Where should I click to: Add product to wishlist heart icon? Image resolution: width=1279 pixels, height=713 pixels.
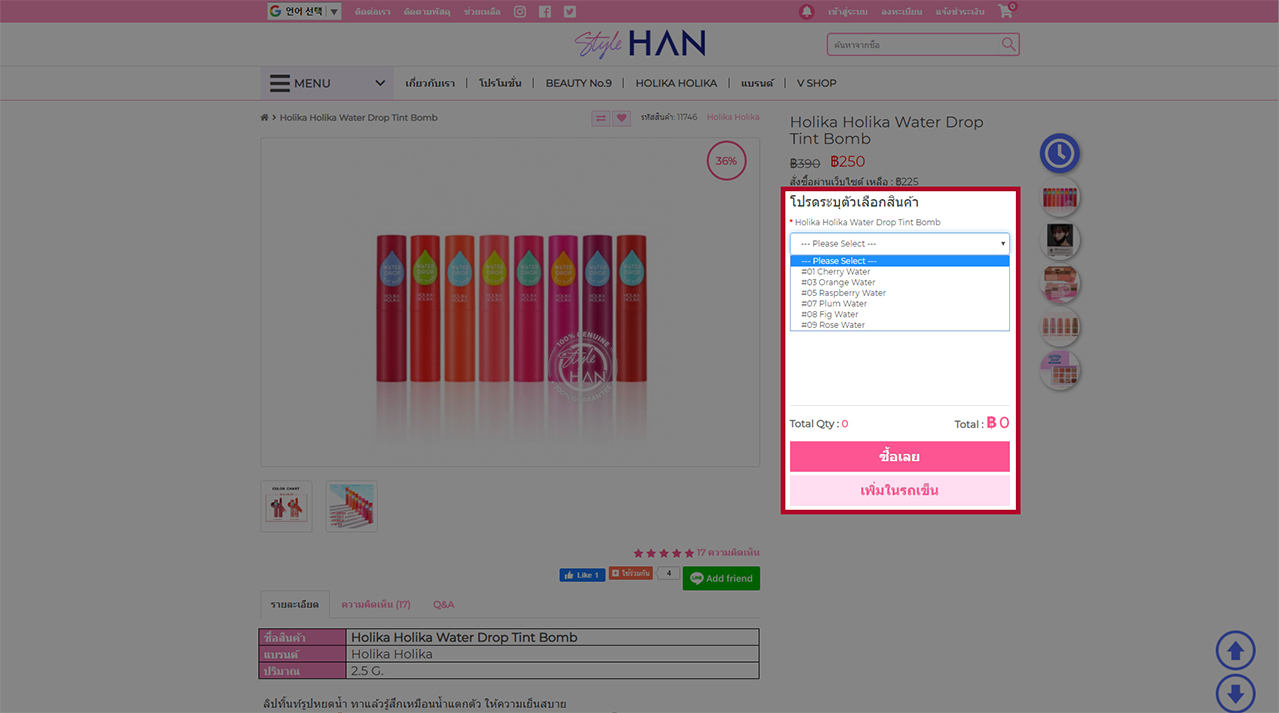[622, 118]
